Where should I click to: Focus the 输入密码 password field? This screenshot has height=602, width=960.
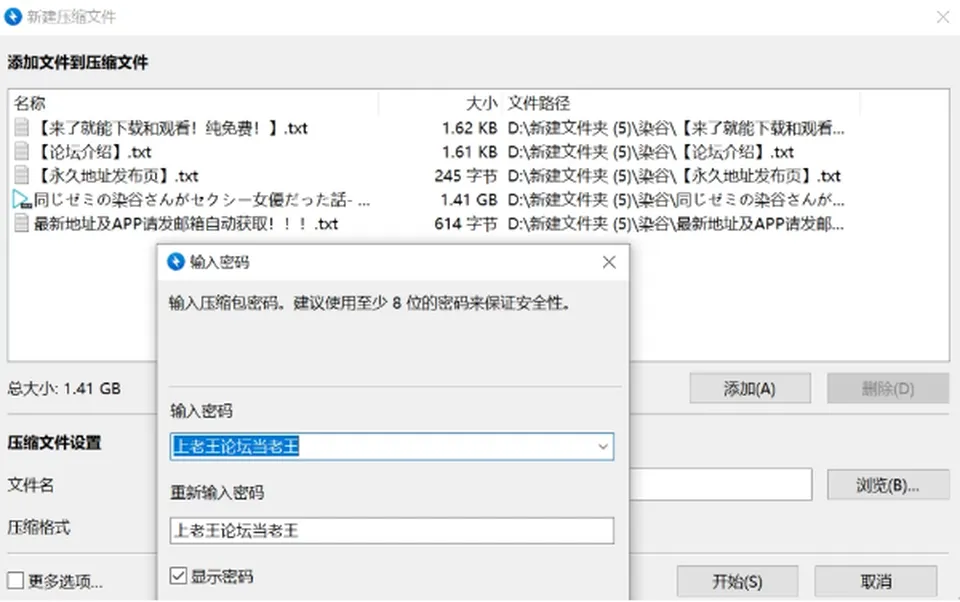(392, 446)
